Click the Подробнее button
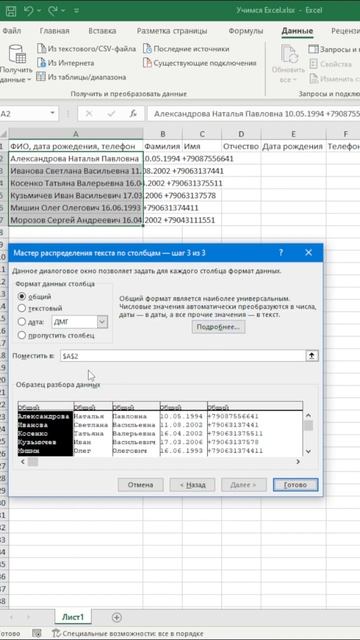The image size is (360, 640). (x=218, y=327)
